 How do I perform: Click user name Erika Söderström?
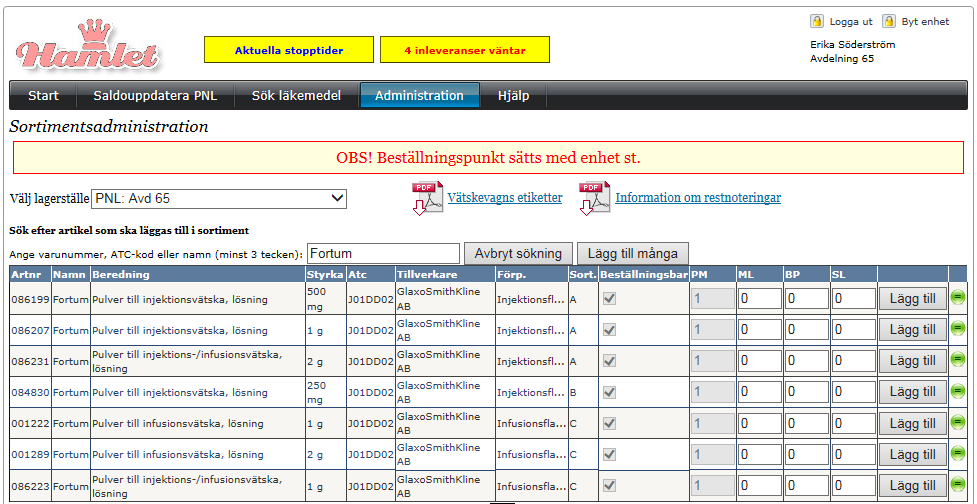point(852,45)
